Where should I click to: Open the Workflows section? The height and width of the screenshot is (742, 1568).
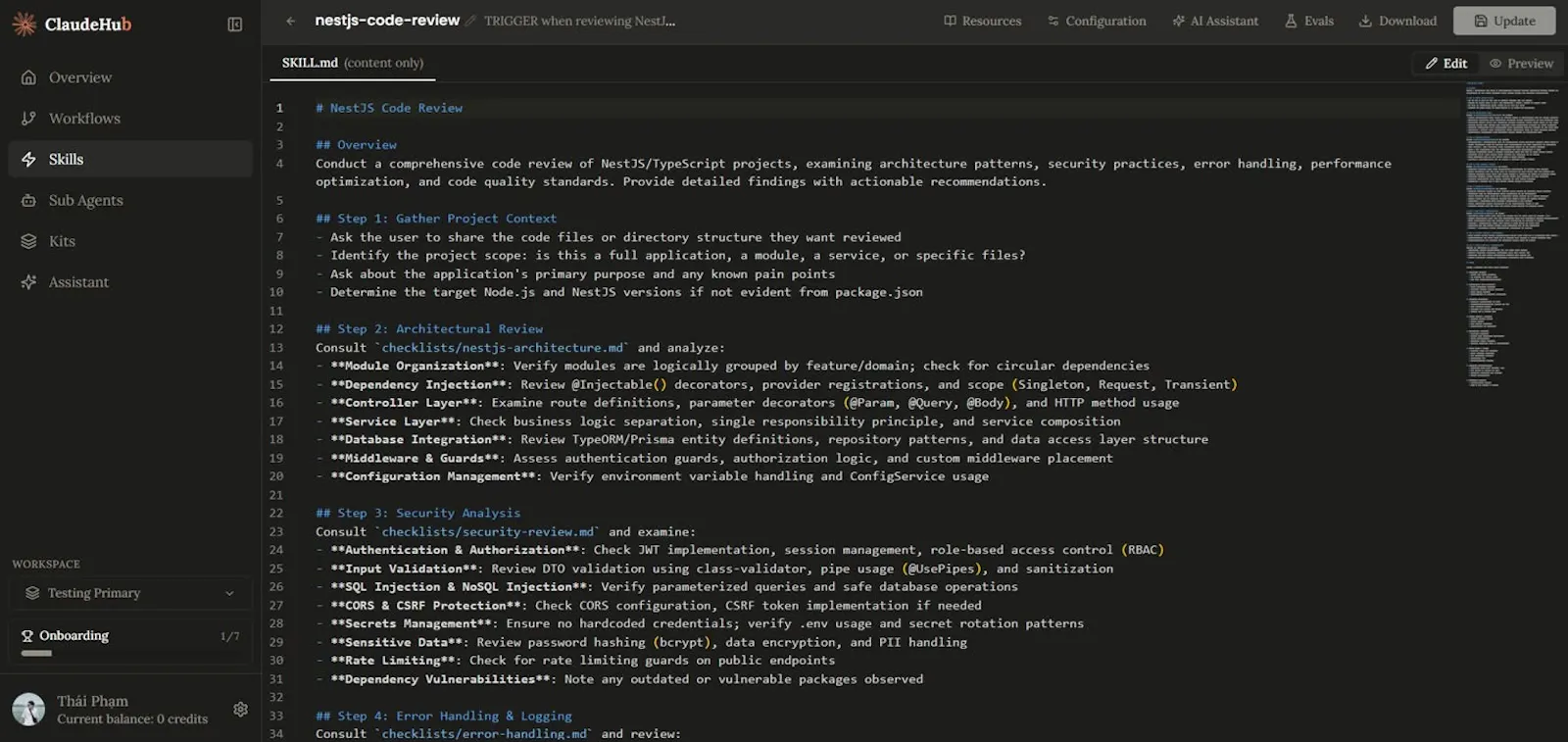click(130, 119)
